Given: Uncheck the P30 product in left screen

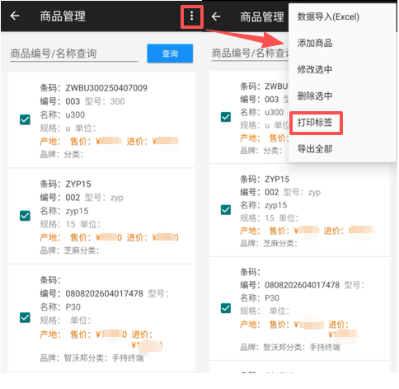Looking at the screenshot, I should 25,317.
